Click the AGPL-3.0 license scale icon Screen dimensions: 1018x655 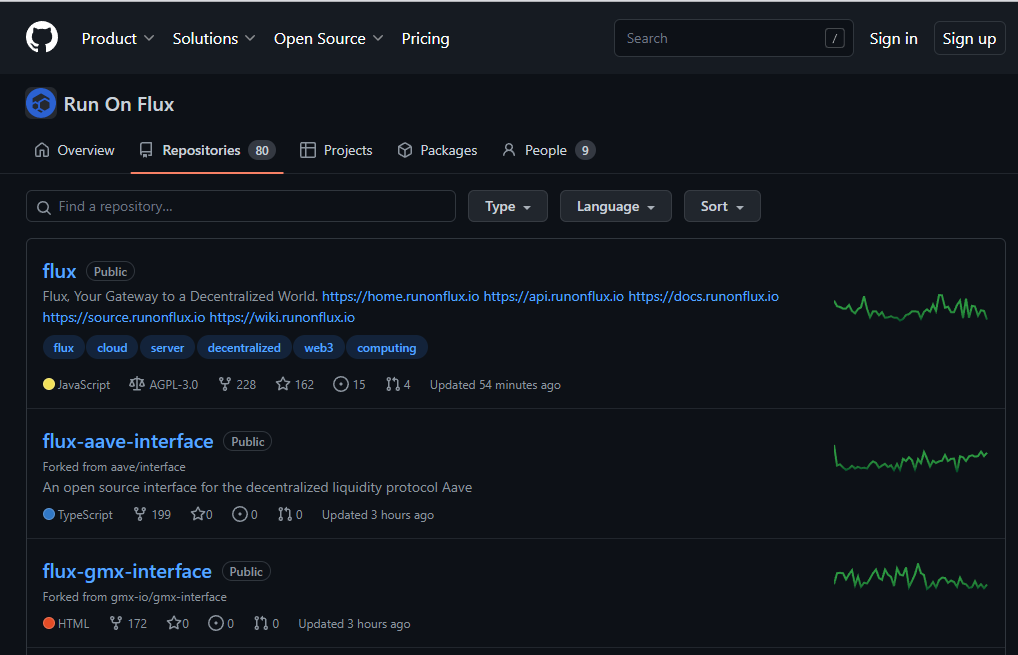136,384
